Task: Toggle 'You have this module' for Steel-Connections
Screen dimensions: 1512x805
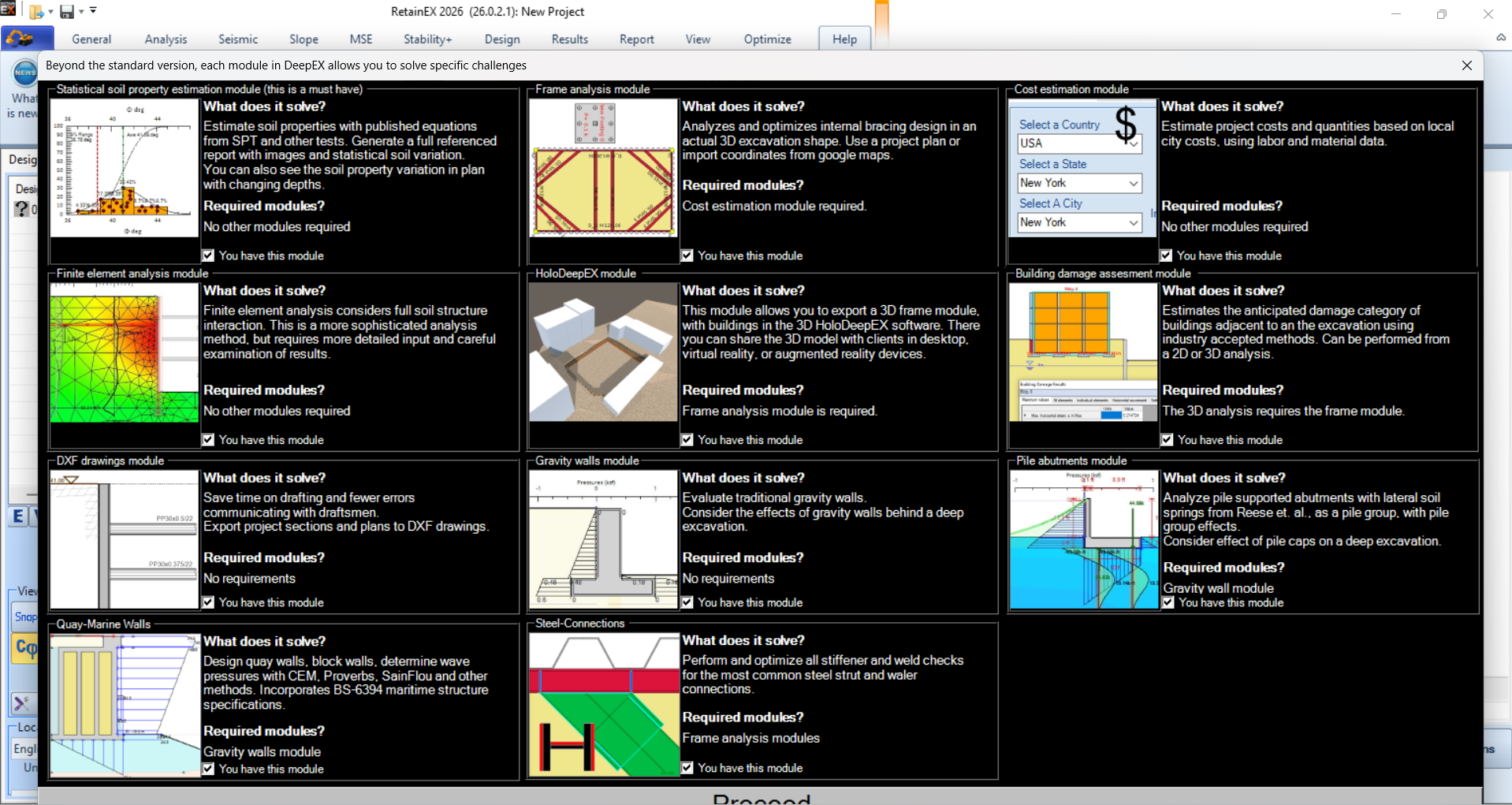Action: click(x=687, y=768)
